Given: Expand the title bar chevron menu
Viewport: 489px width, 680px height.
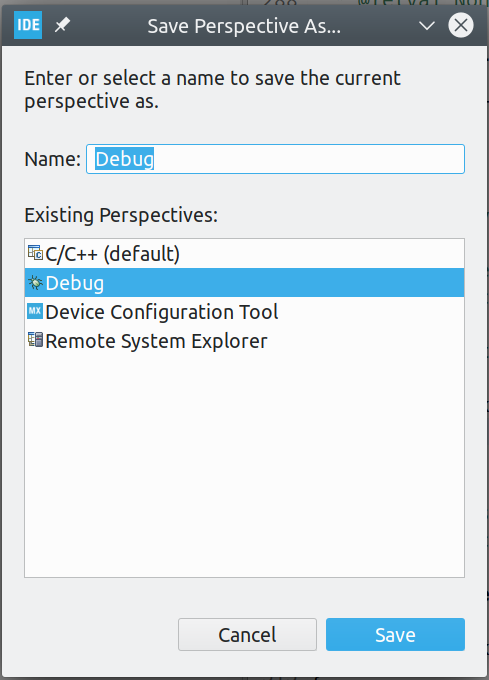Looking at the screenshot, I should [427, 26].
